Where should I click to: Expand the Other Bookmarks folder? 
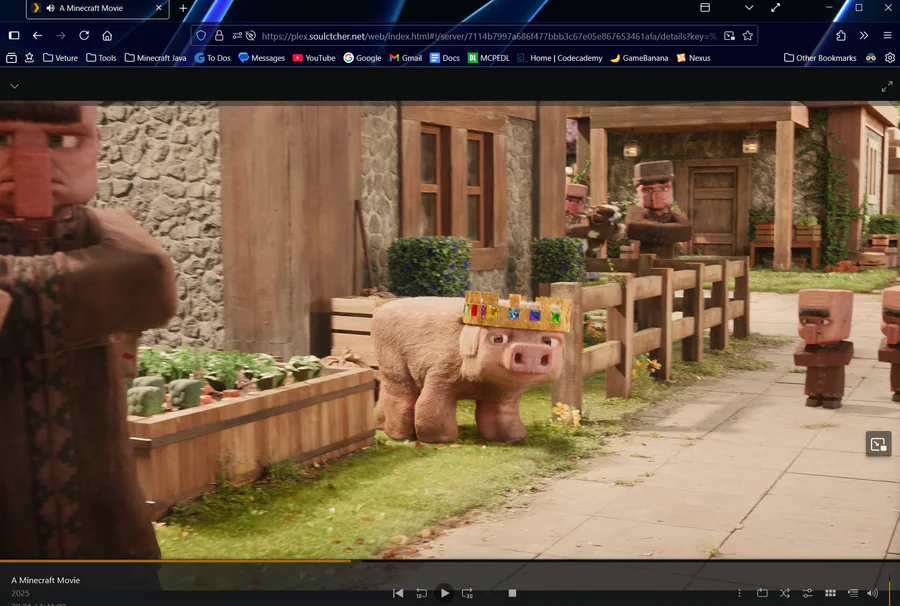coord(820,58)
